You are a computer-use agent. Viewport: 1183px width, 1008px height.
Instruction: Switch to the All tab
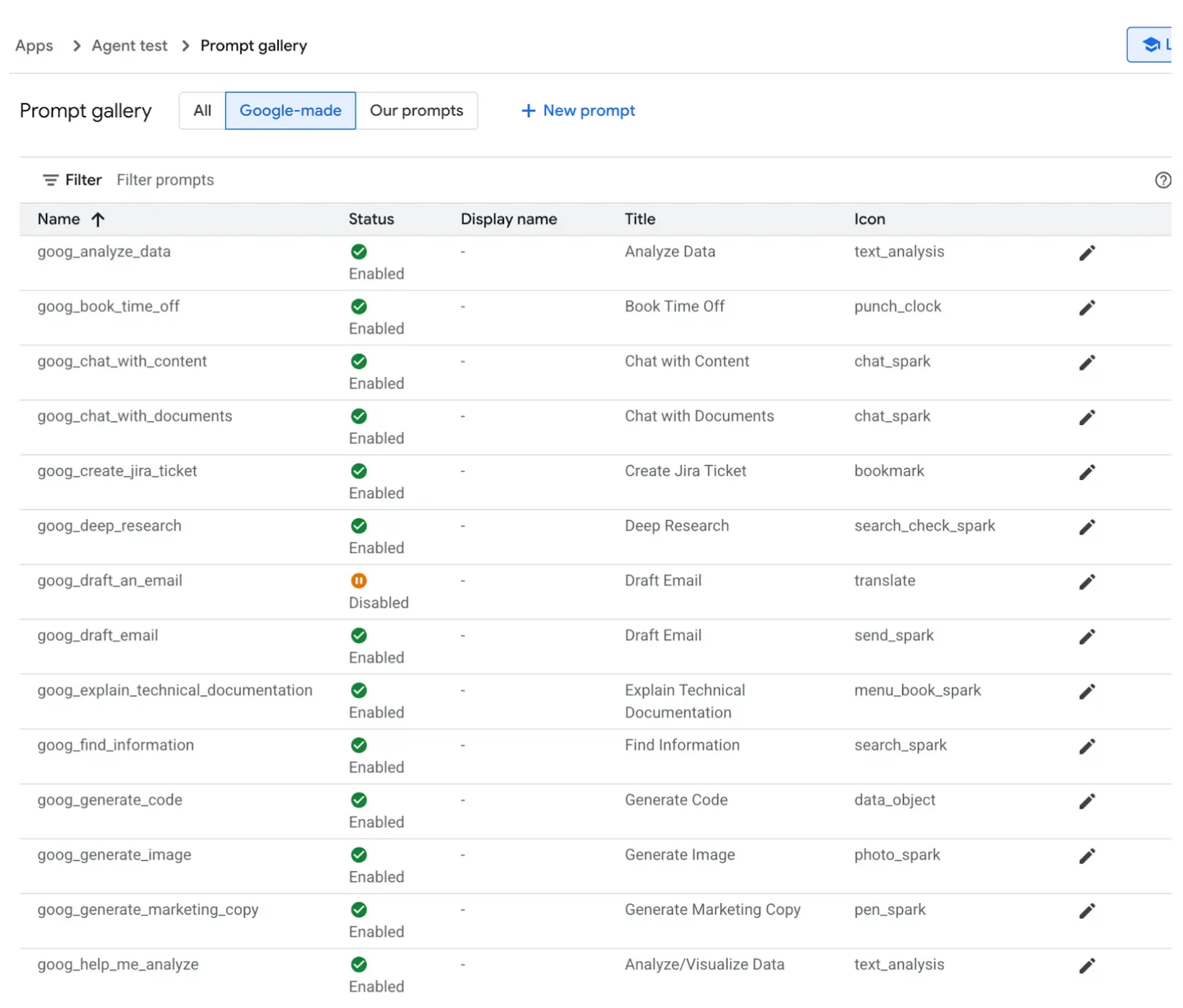[202, 111]
